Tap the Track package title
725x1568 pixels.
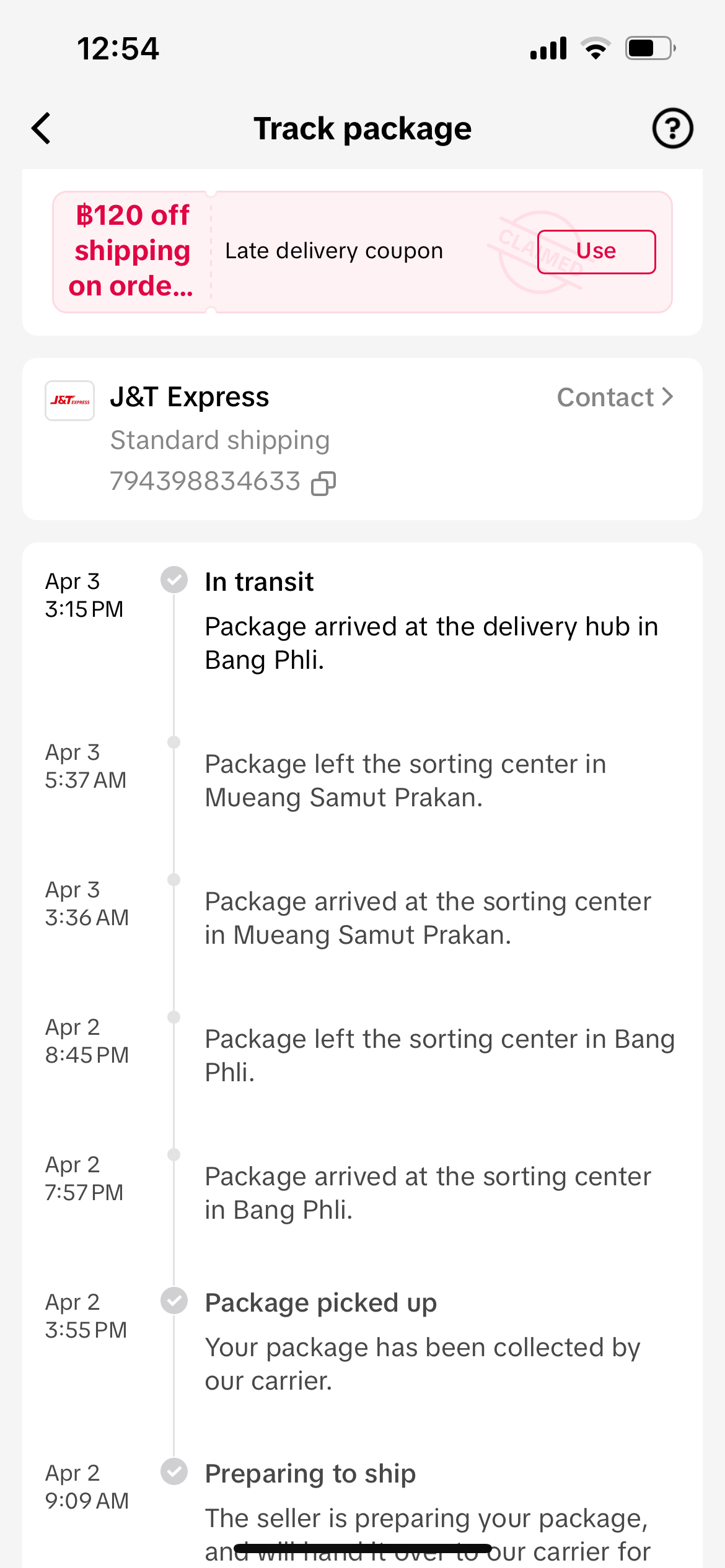pyautogui.click(x=362, y=129)
